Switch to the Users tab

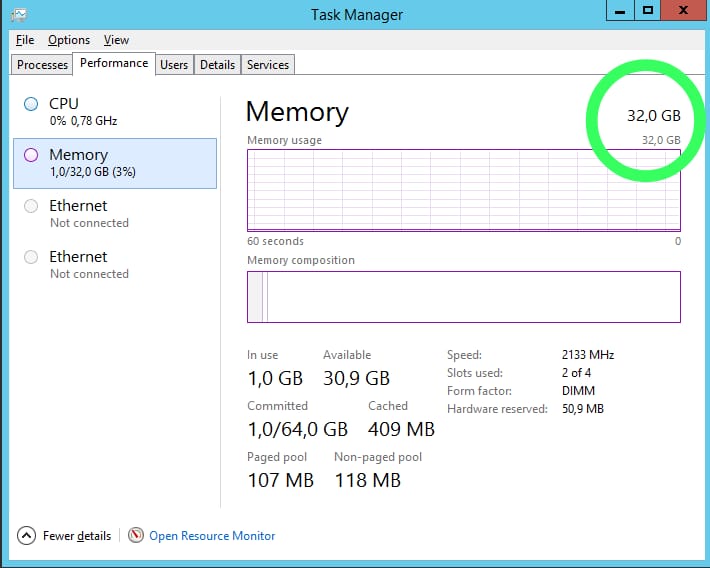coord(174,65)
